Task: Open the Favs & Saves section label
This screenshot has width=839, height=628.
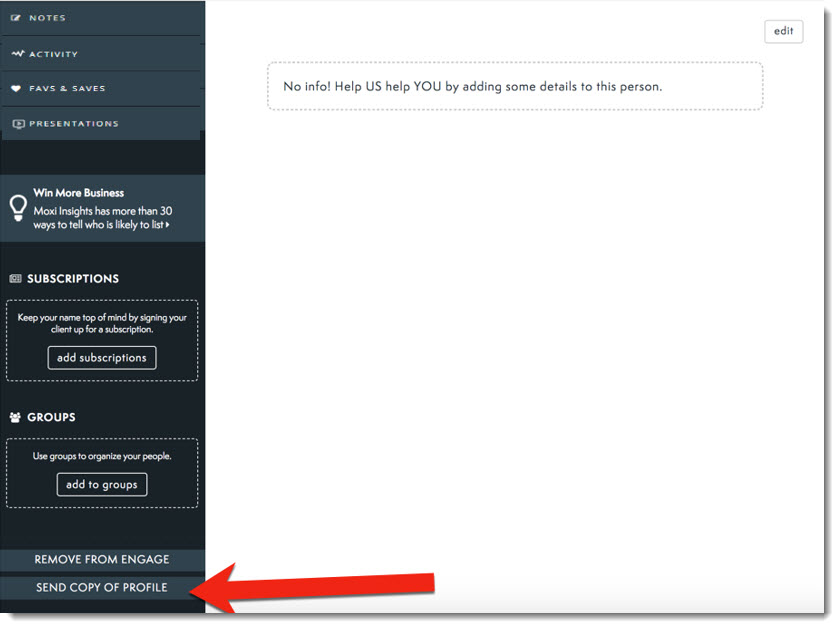Action: (x=67, y=89)
